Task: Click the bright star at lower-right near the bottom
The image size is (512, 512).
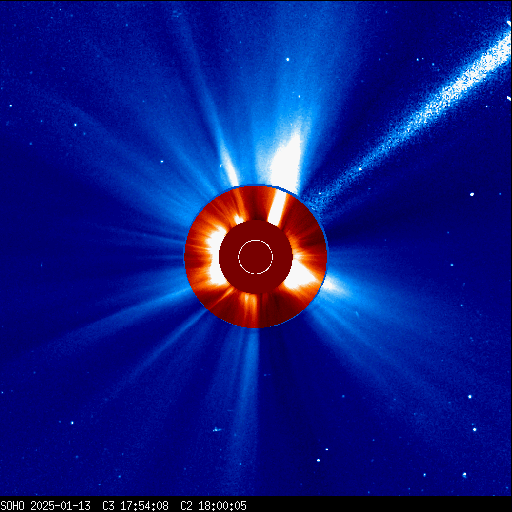Action: pos(465,475)
